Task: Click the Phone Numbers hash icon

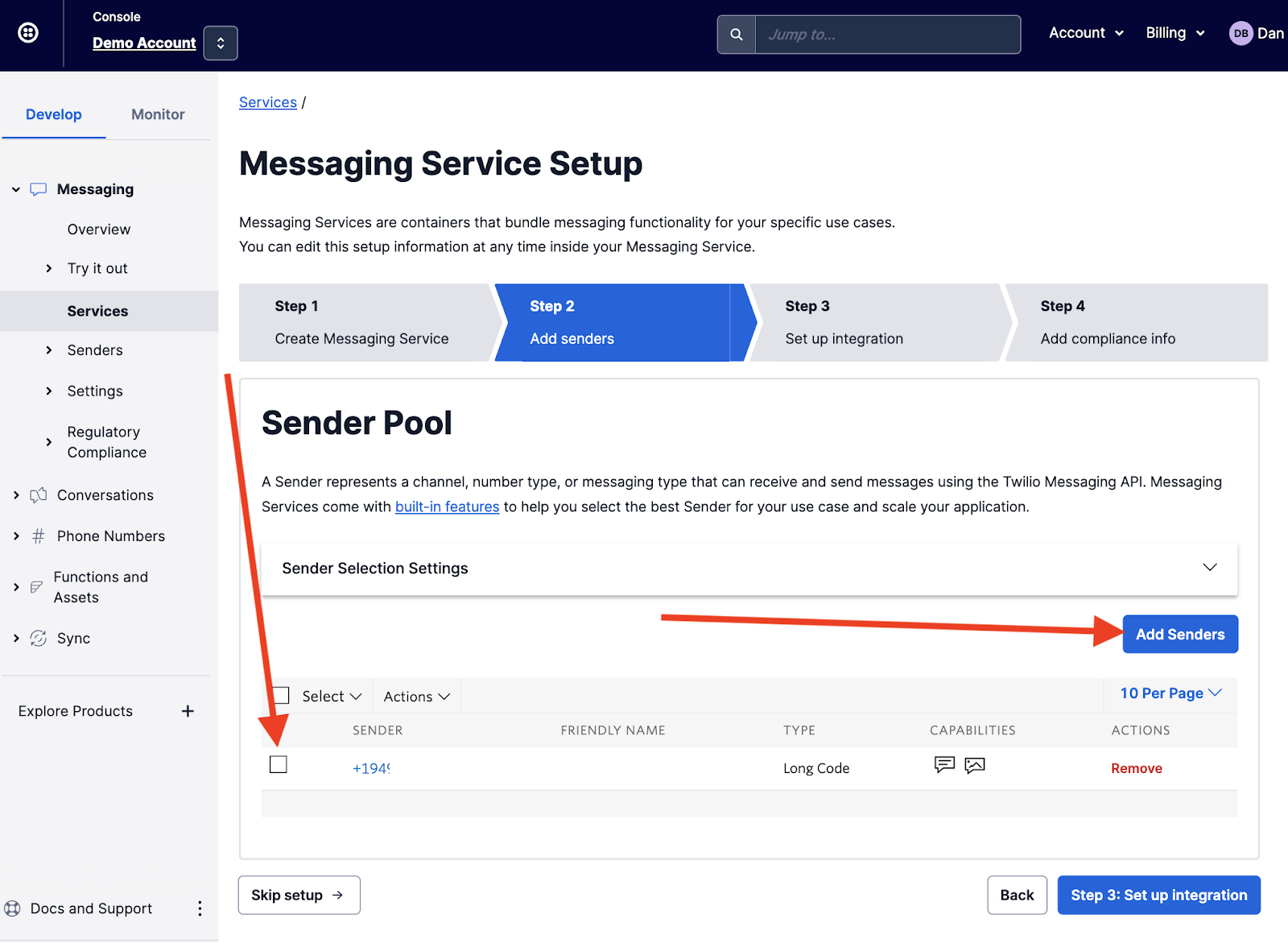Action: pos(38,536)
